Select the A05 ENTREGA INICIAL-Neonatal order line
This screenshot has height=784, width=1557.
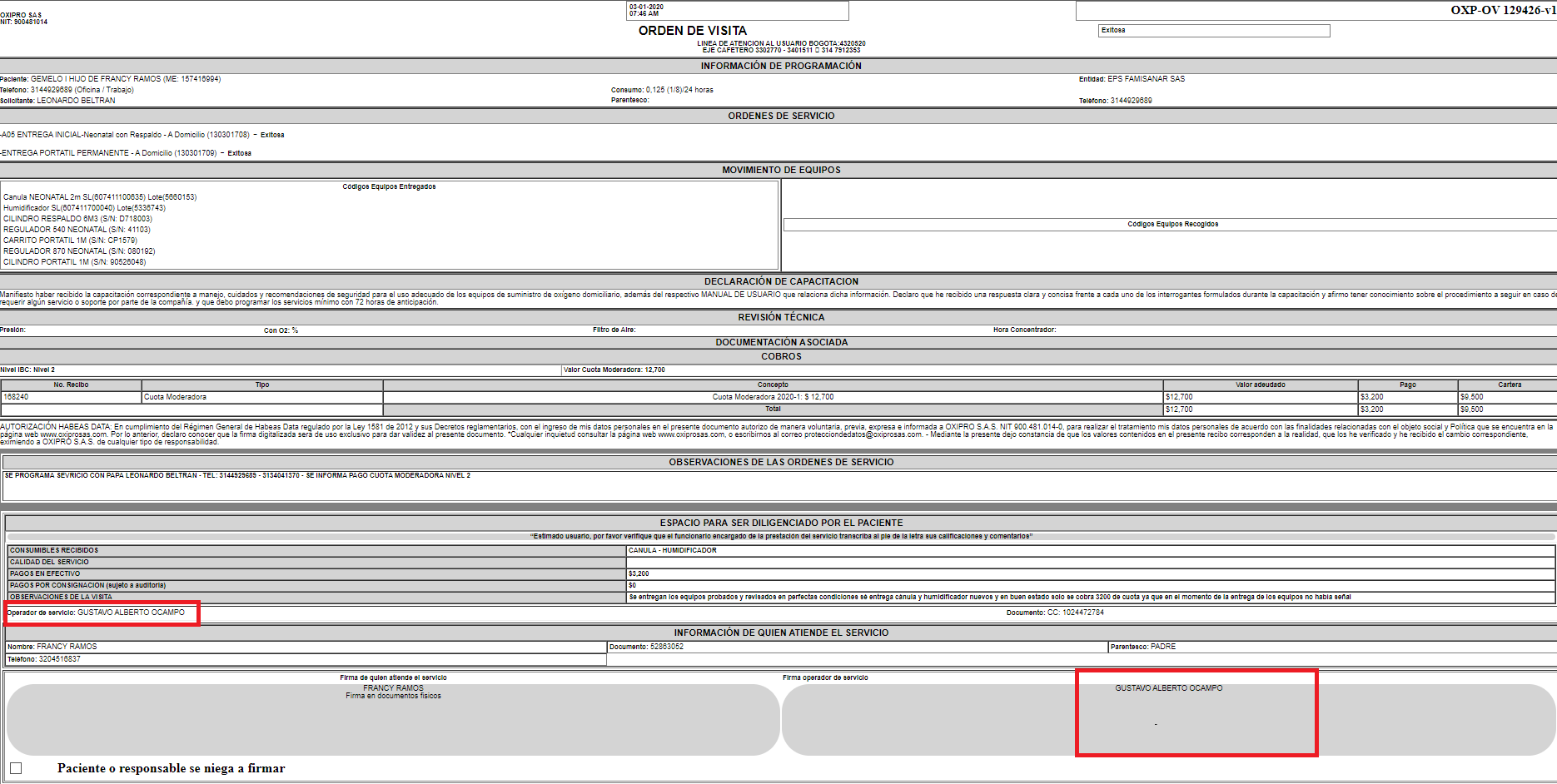(x=142, y=135)
